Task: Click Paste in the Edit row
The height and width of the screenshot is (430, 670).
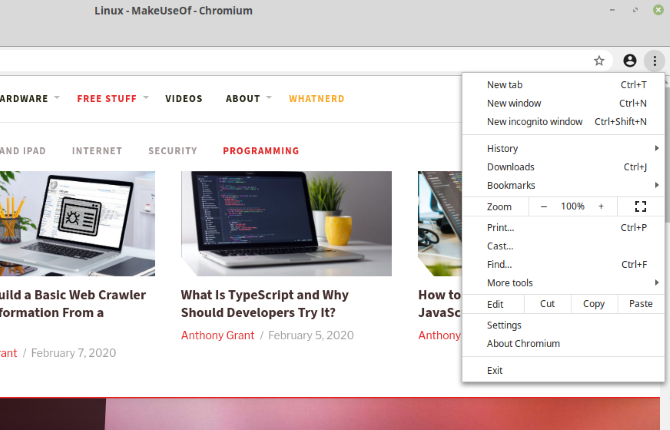Action: 641,304
